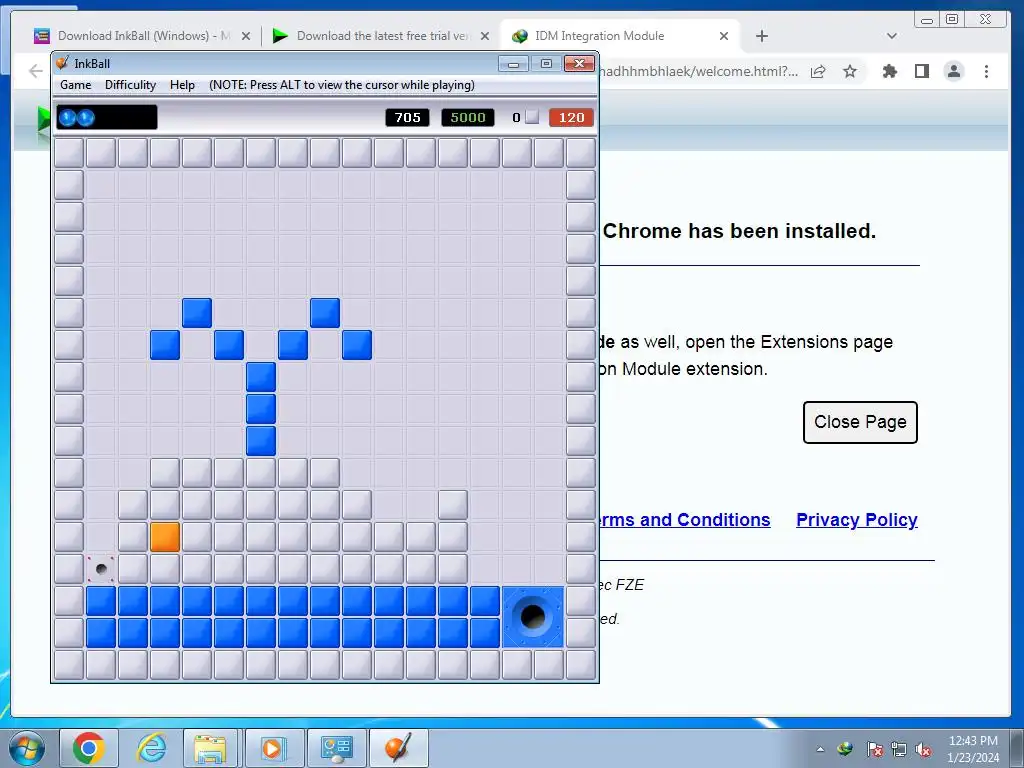Image resolution: width=1024 pixels, height=768 pixels.
Task: Close the InkBall window
Action: tap(579, 63)
